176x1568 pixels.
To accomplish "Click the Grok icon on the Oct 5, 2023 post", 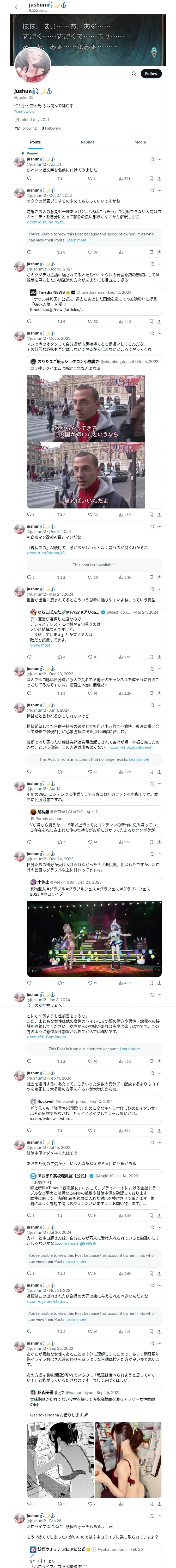I will click(152, 333).
